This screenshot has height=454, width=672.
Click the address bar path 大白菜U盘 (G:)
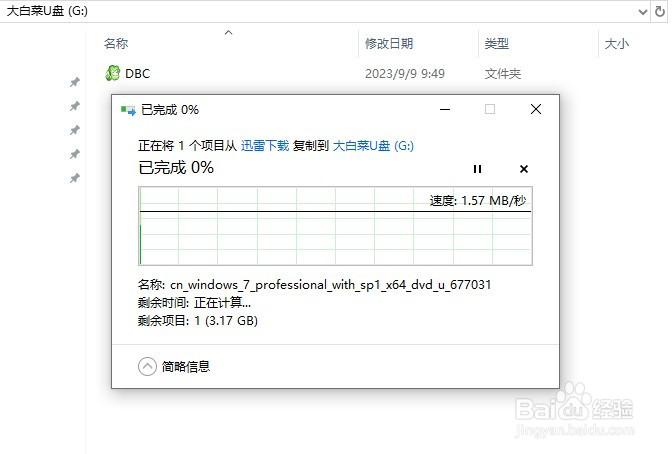tap(47, 11)
